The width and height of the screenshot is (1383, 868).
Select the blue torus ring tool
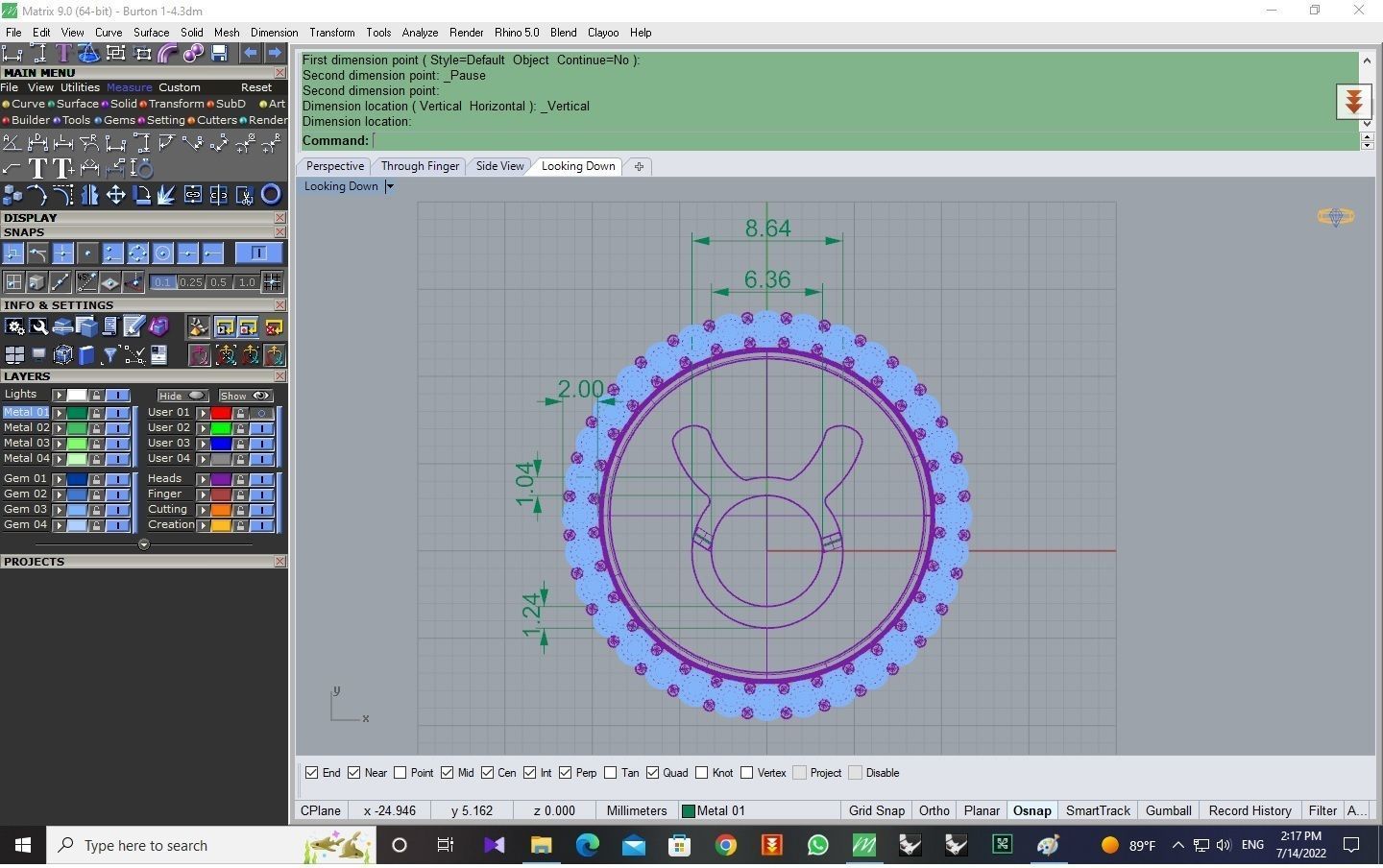[271, 194]
